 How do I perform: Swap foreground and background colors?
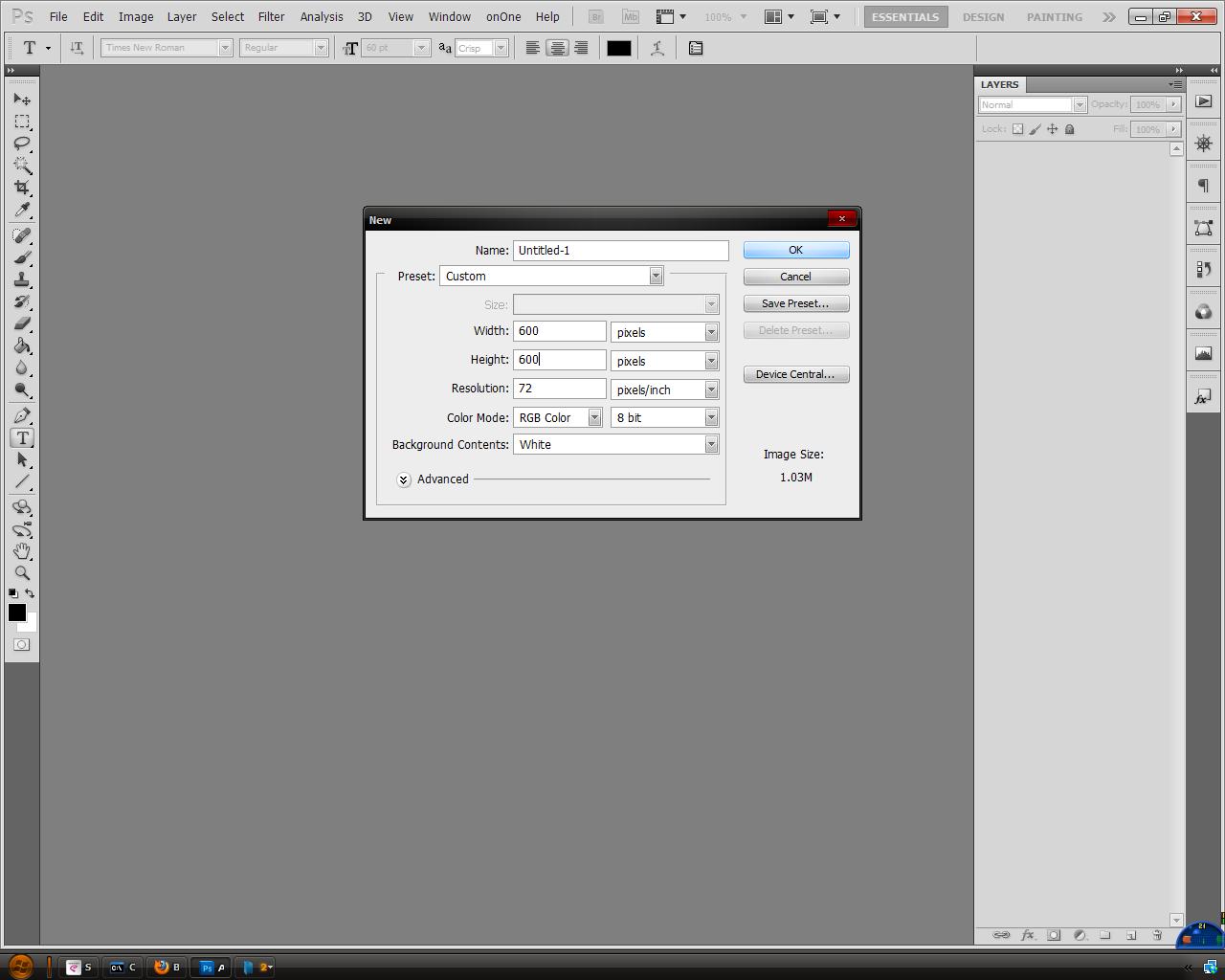[30, 593]
